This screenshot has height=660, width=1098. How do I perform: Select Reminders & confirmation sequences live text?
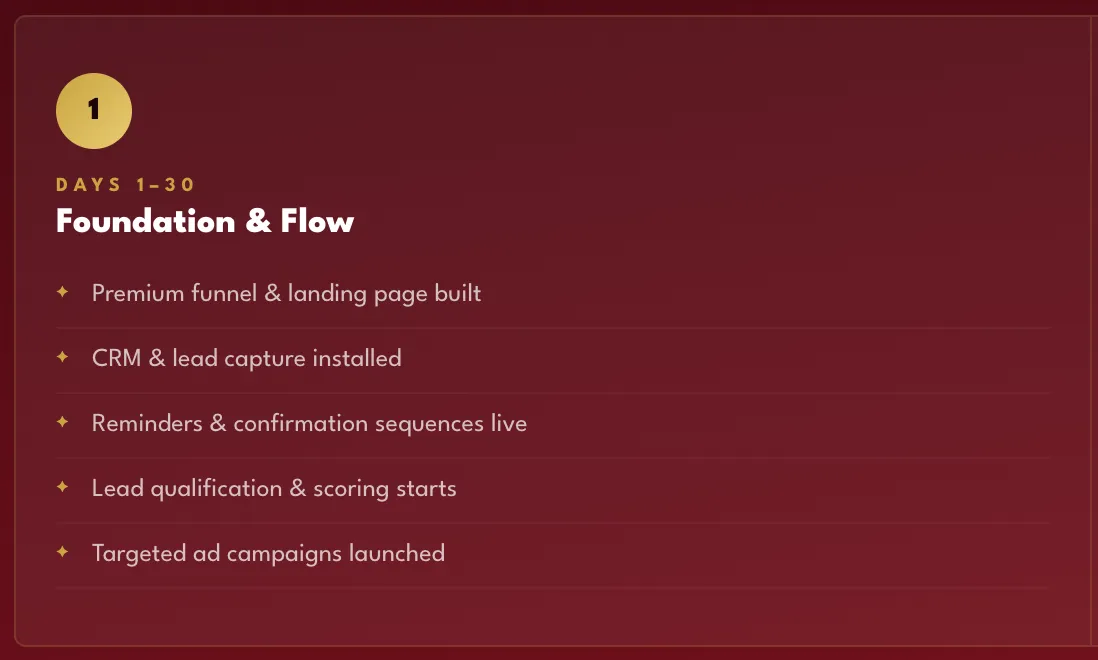click(309, 423)
